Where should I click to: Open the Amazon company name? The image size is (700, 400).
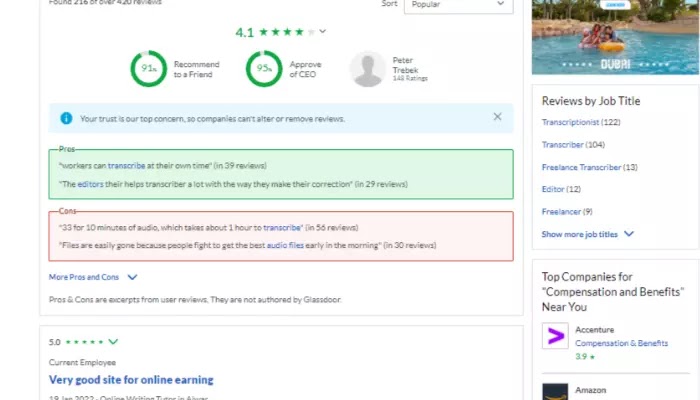point(590,390)
